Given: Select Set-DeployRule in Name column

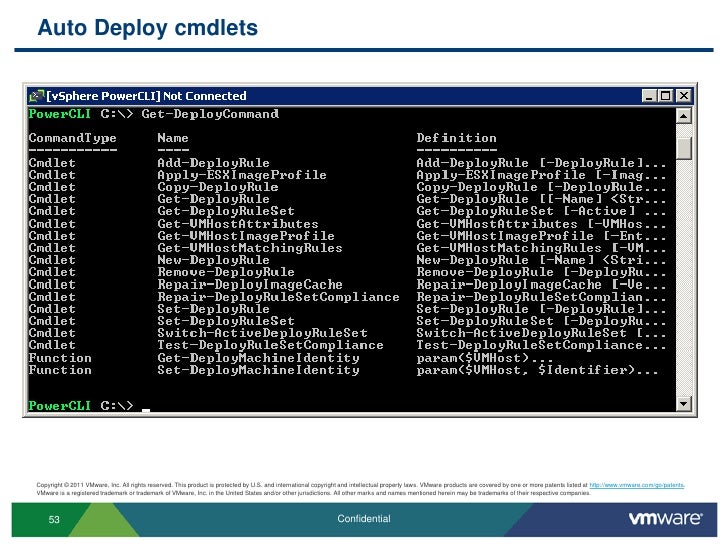Looking at the screenshot, I should pyautogui.click(x=213, y=309).
